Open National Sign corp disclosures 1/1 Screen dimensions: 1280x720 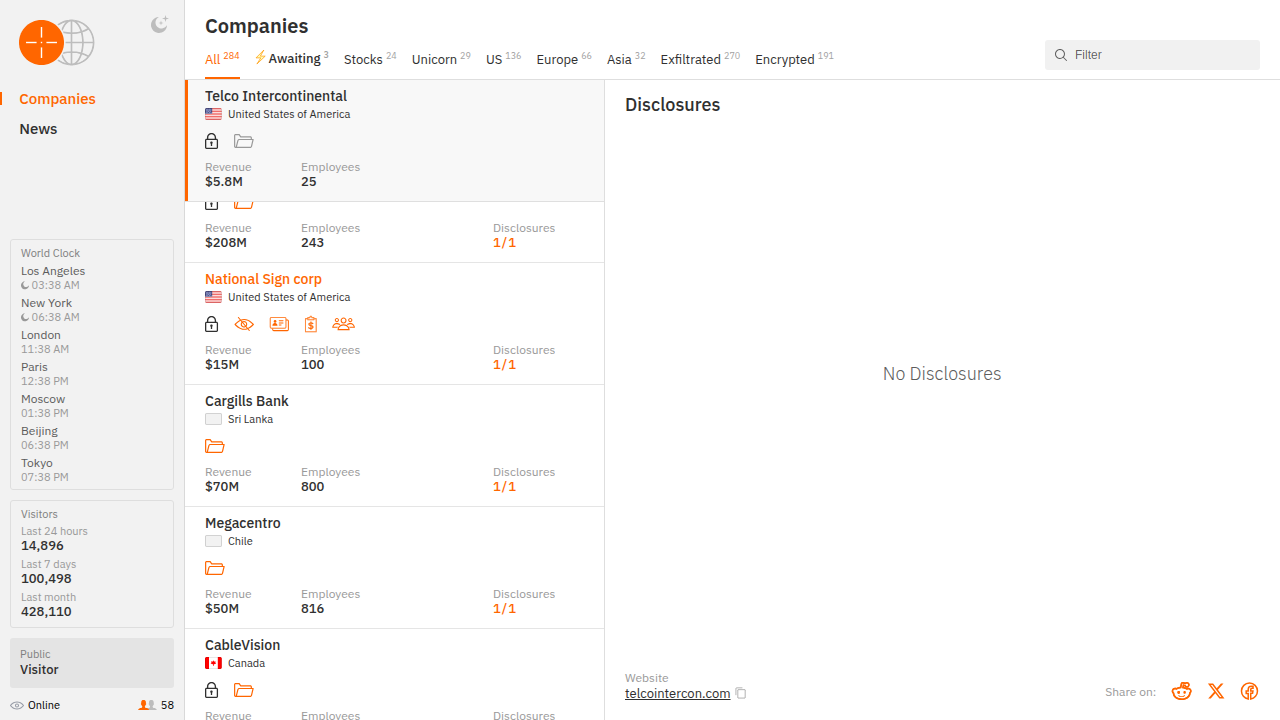pos(504,365)
